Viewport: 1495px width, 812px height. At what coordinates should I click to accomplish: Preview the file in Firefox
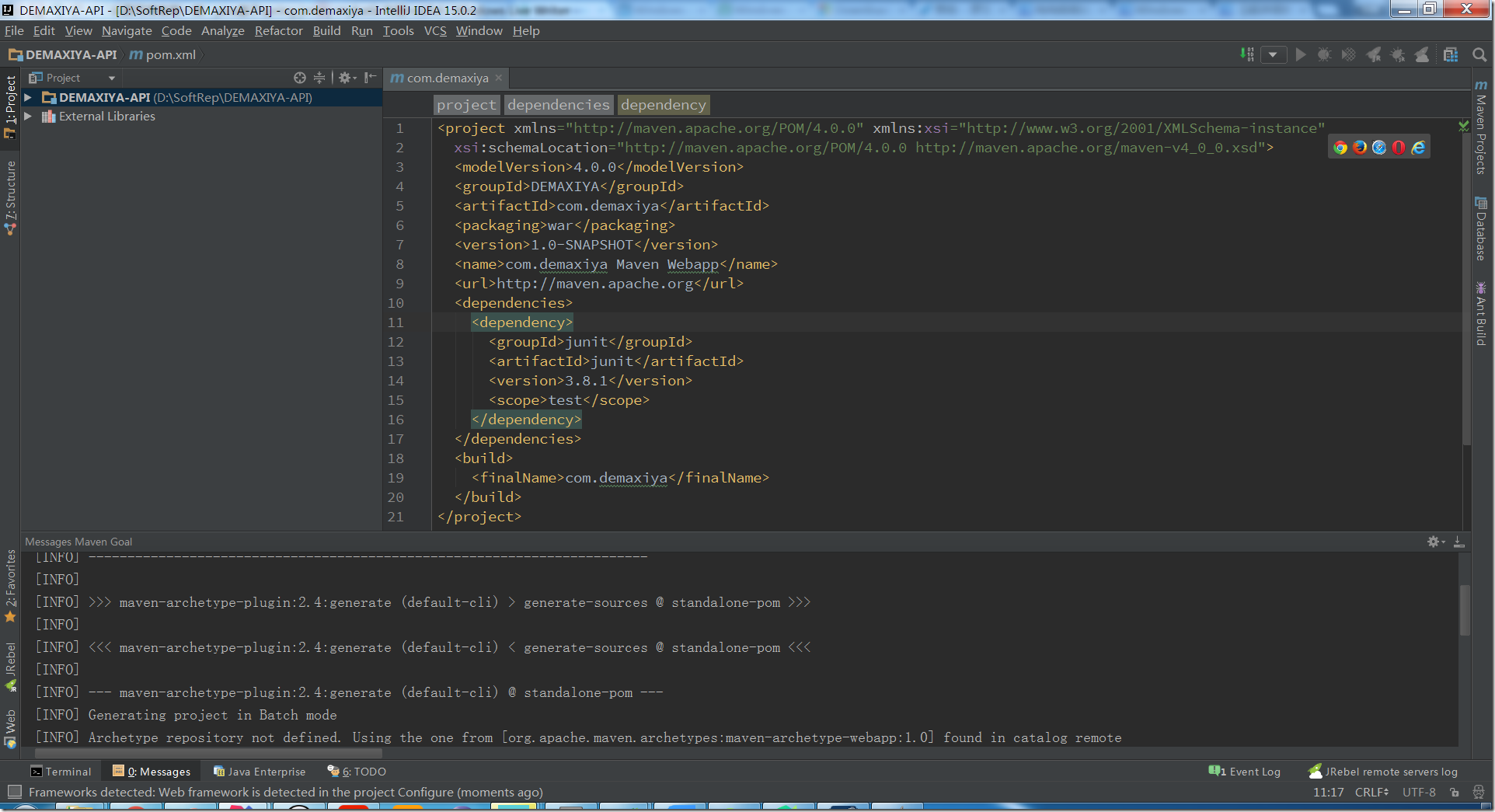pos(1360,148)
